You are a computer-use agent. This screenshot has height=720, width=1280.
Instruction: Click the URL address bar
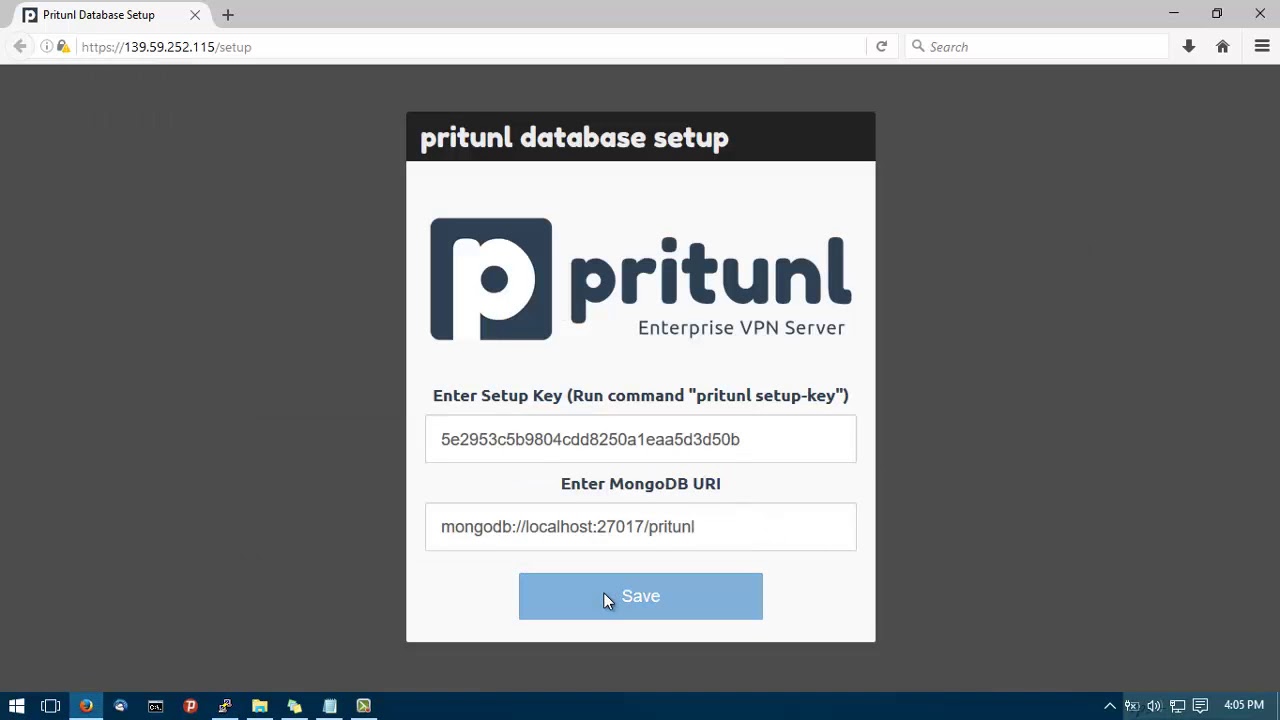click(x=470, y=46)
